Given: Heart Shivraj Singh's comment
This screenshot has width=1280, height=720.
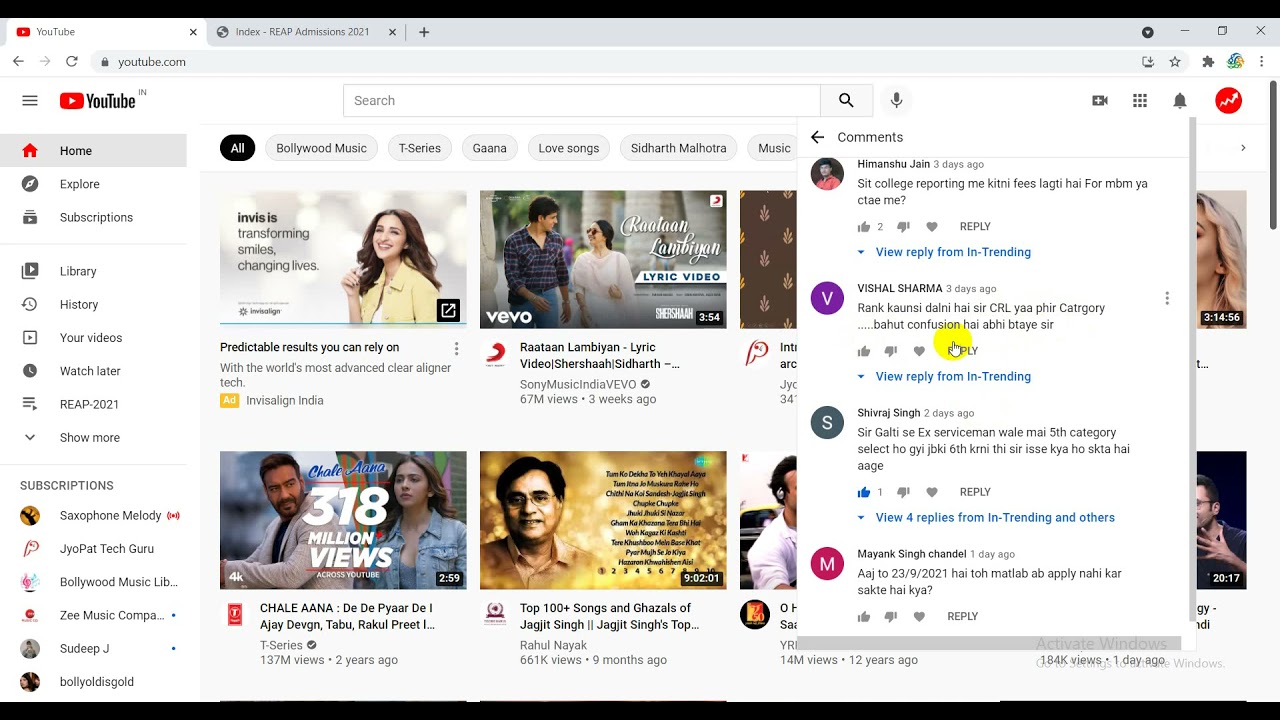Looking at the screenshot, I should coord(932,492).
